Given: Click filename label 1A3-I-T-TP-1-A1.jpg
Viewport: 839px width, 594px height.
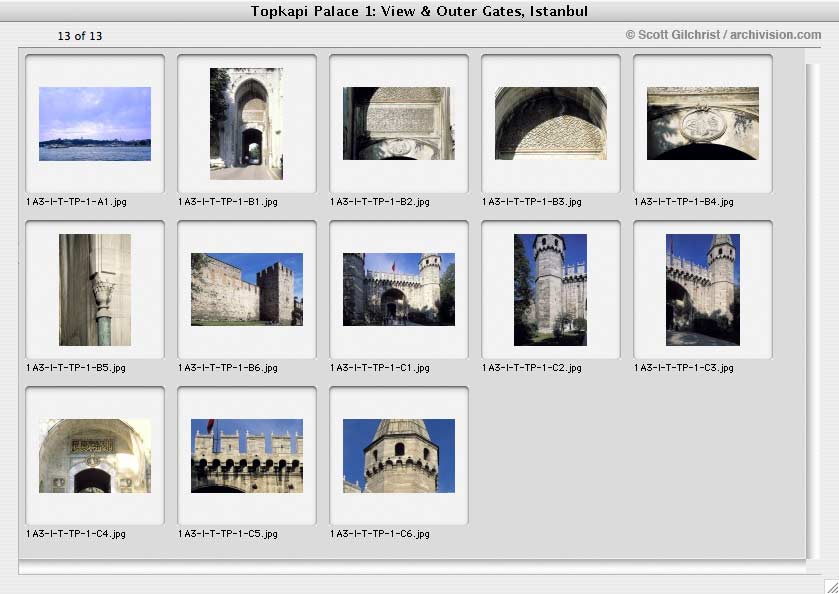Looking at the screenshot, I should pyautogui.click(x=77, y=202).
